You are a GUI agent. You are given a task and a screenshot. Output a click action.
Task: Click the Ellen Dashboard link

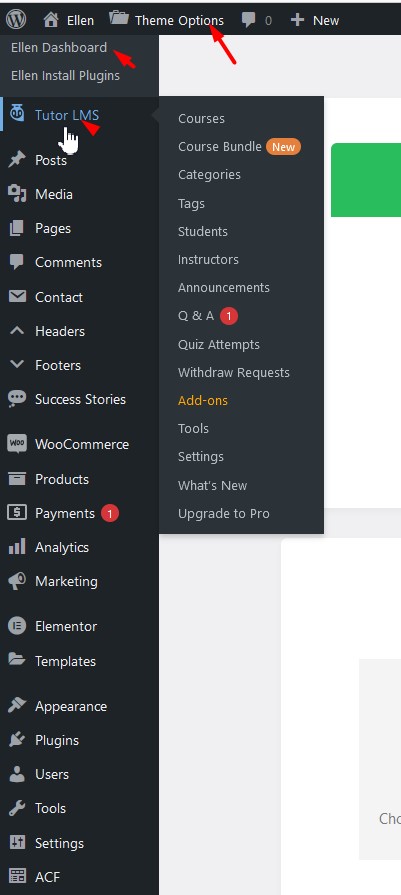click(59, 47)
